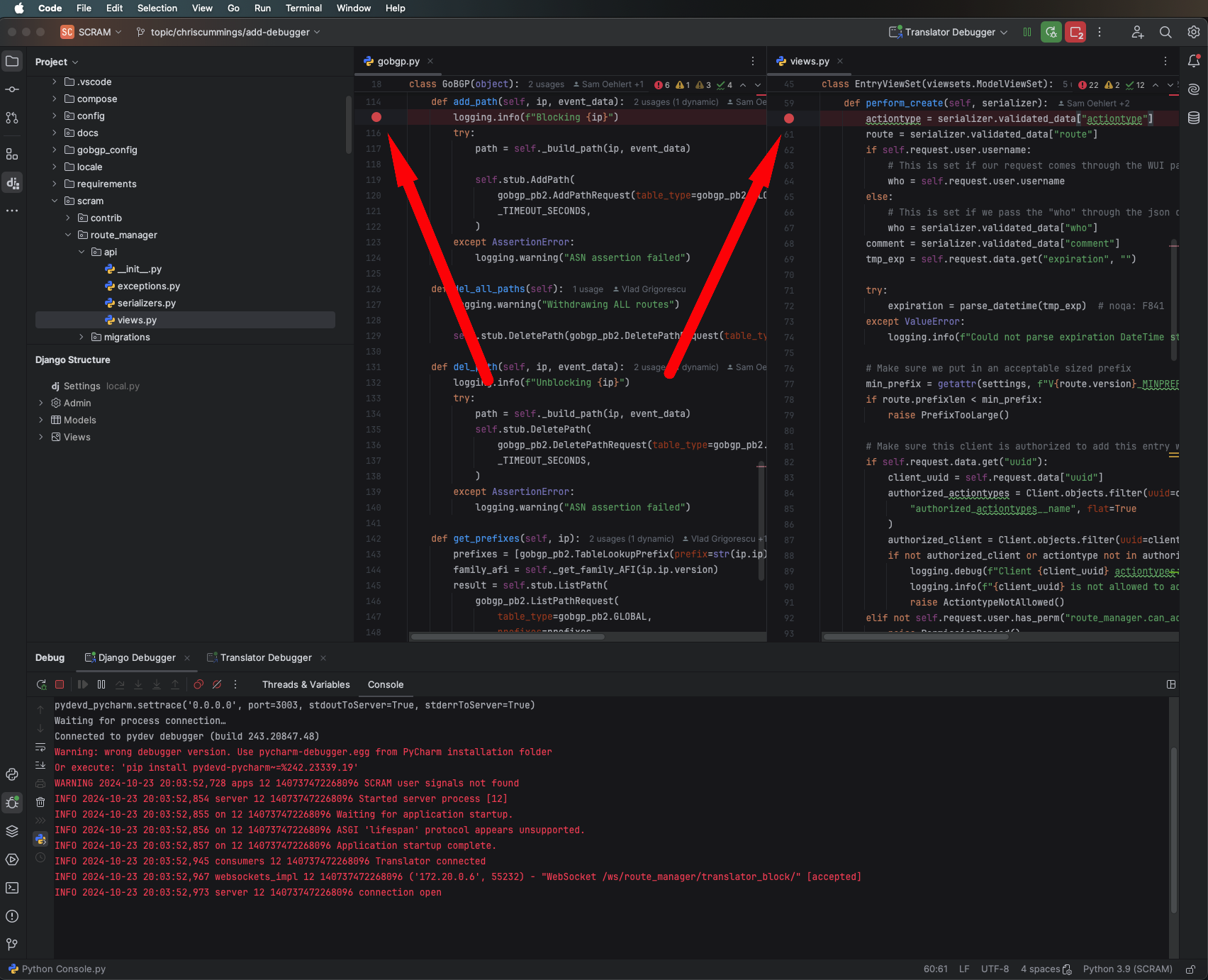1208x980 pixels.
Task: Toggle breakpoint on views.py line 60
Action: coord(789,118)
